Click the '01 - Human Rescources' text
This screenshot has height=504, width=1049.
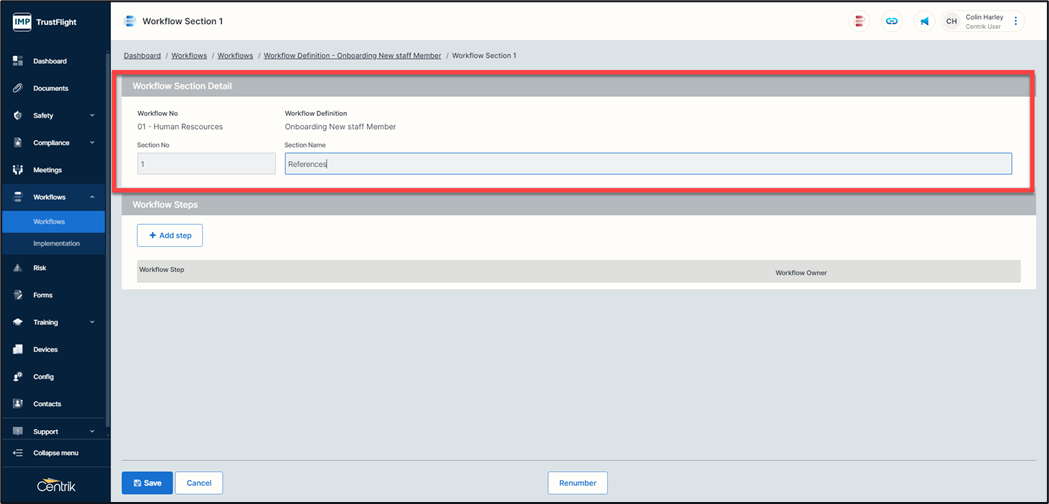(180, 127)
